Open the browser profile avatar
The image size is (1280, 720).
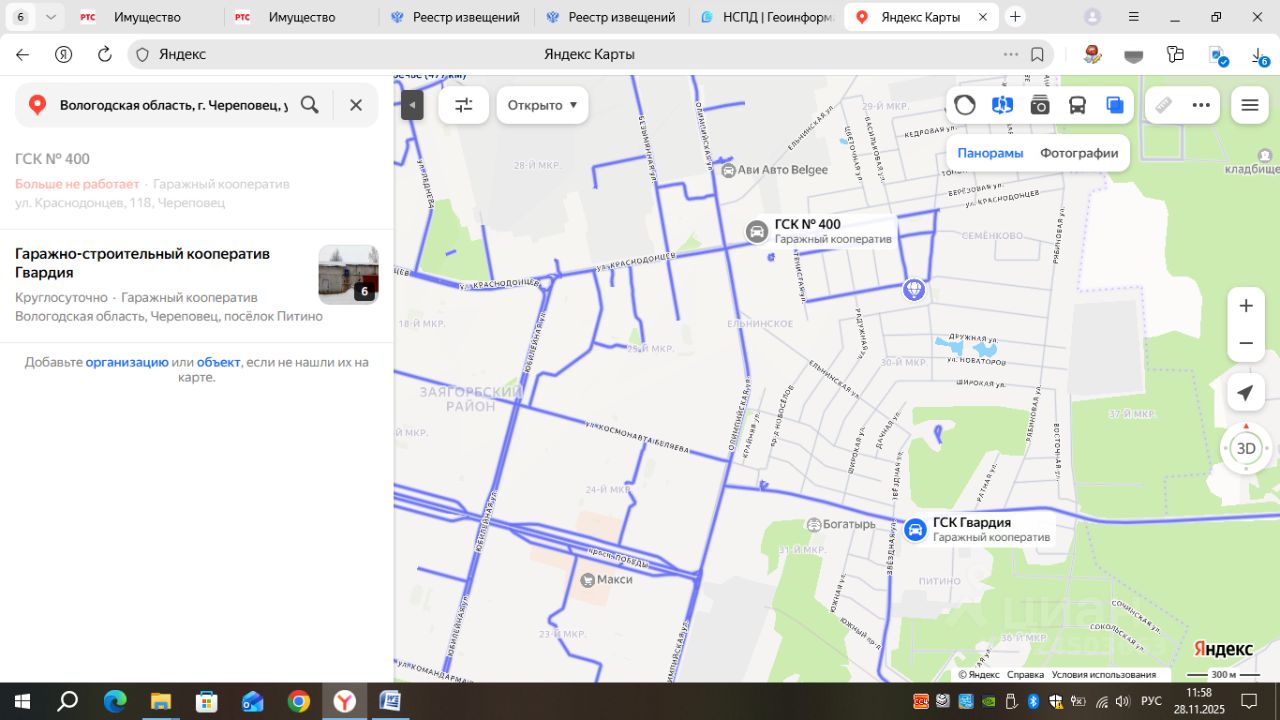[x=1092, y=17]
